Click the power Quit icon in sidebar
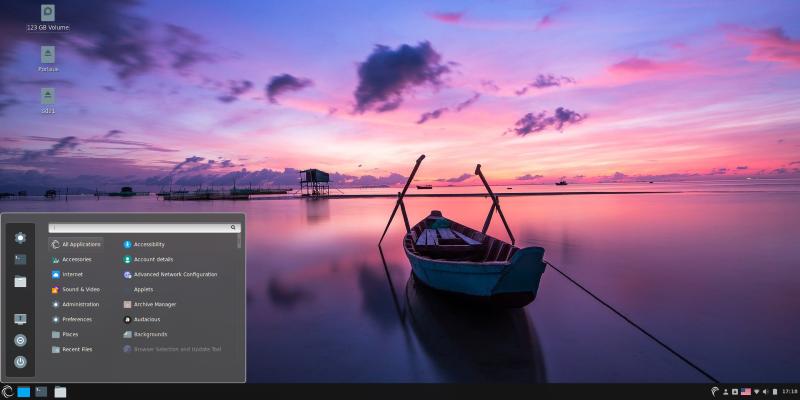 tap(20, 362)
